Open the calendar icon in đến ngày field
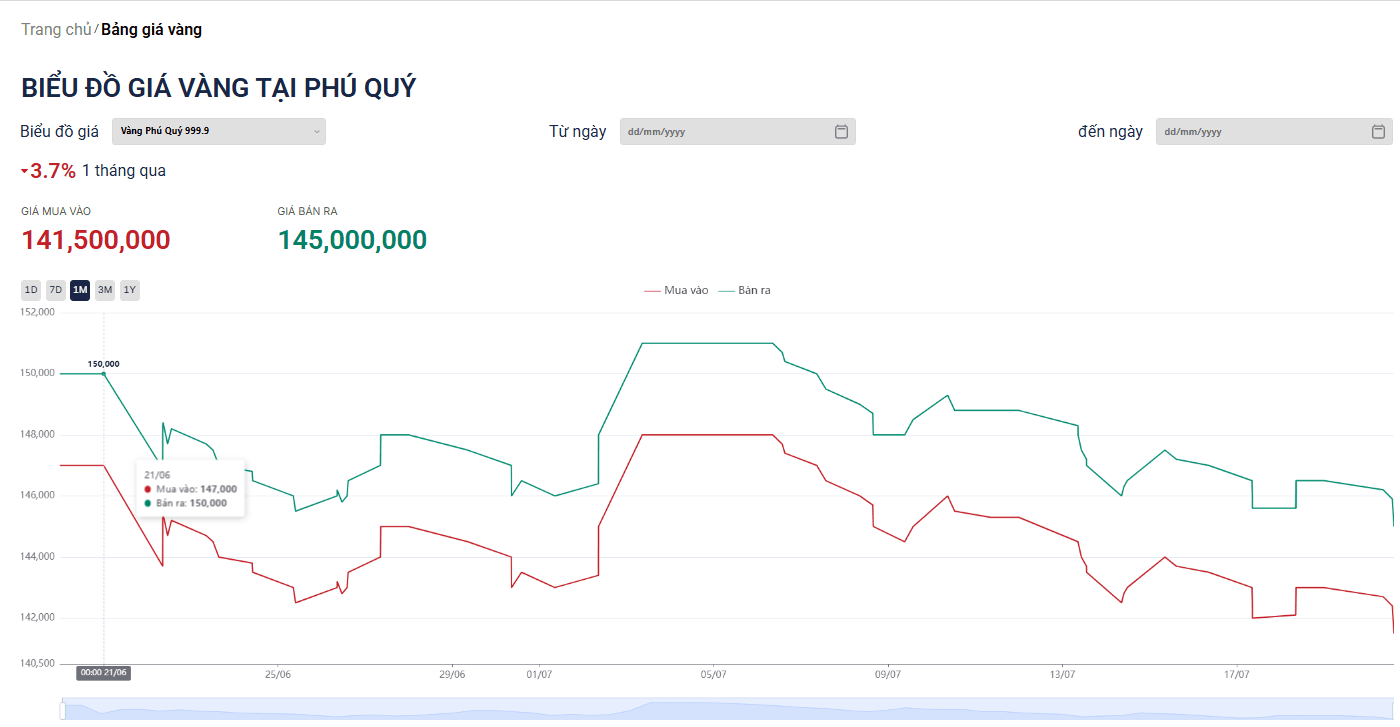This screenshot has height=727, width=1400. tap(1378, 132)
